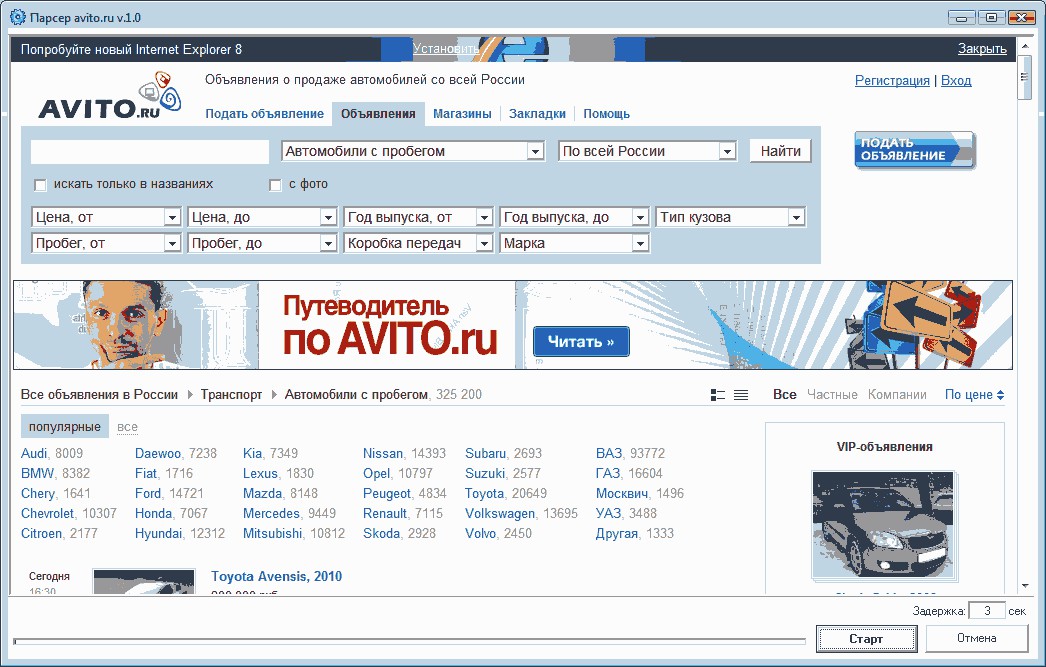1046x667 pixels.
Task: Click 'Путеводитель по AVITO.ru' banner text
Action: coord(390,325)
